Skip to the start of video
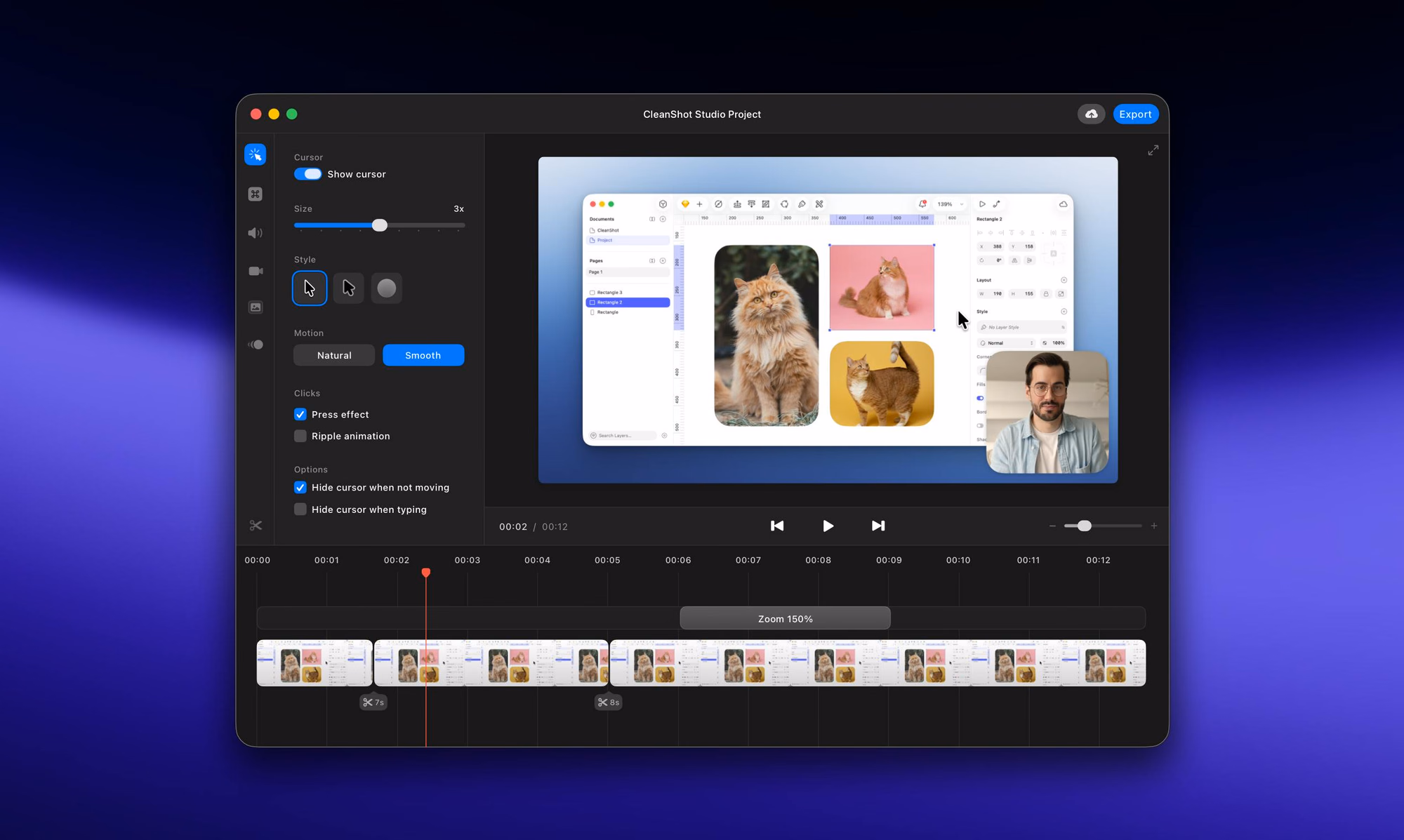The image size is (1404, 840). pos(777,526)
